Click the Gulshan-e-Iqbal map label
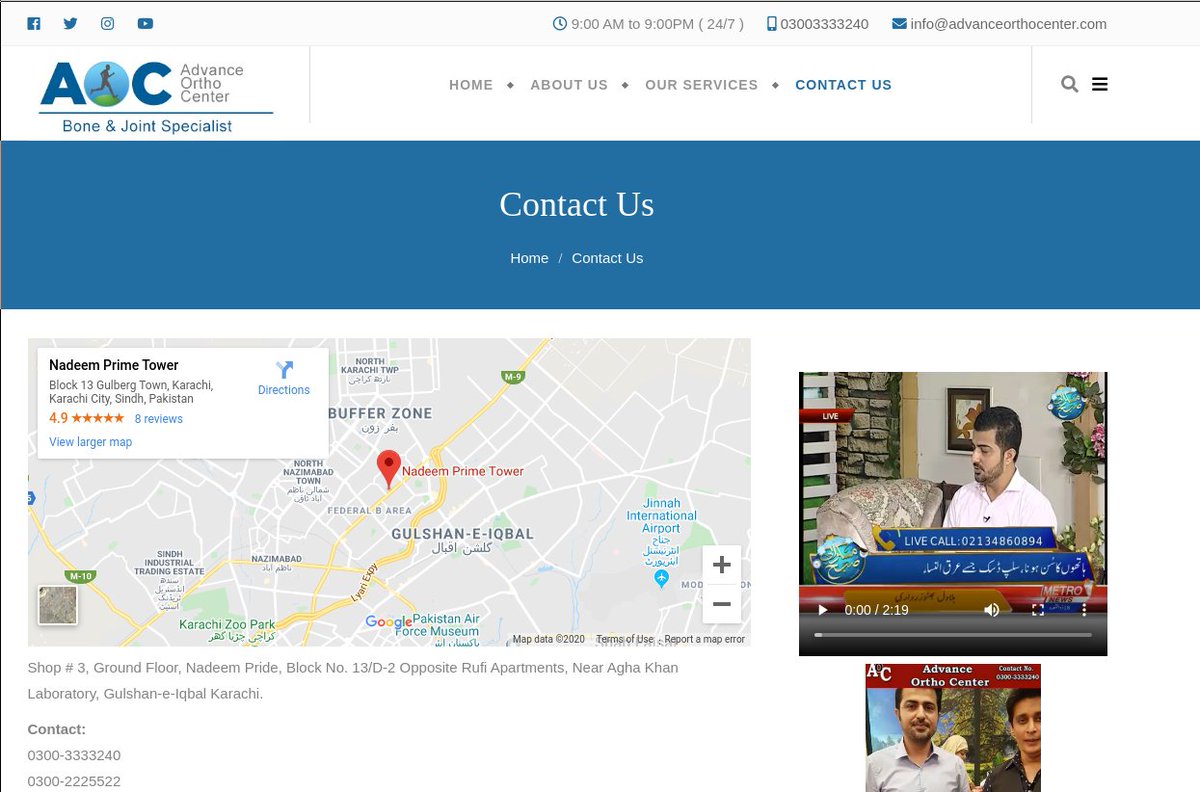Screen dimensions: 1200x792 462,541
